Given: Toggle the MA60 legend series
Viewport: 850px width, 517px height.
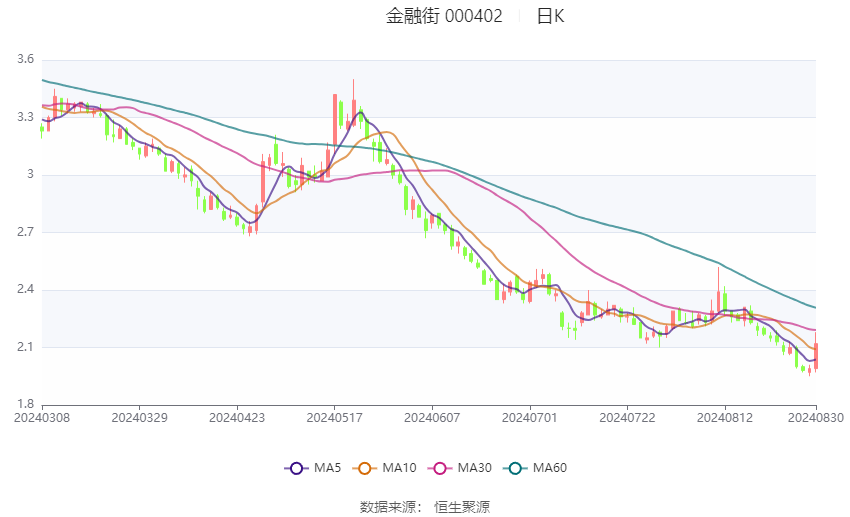Looking at the screenshot, I should point(535,468).
